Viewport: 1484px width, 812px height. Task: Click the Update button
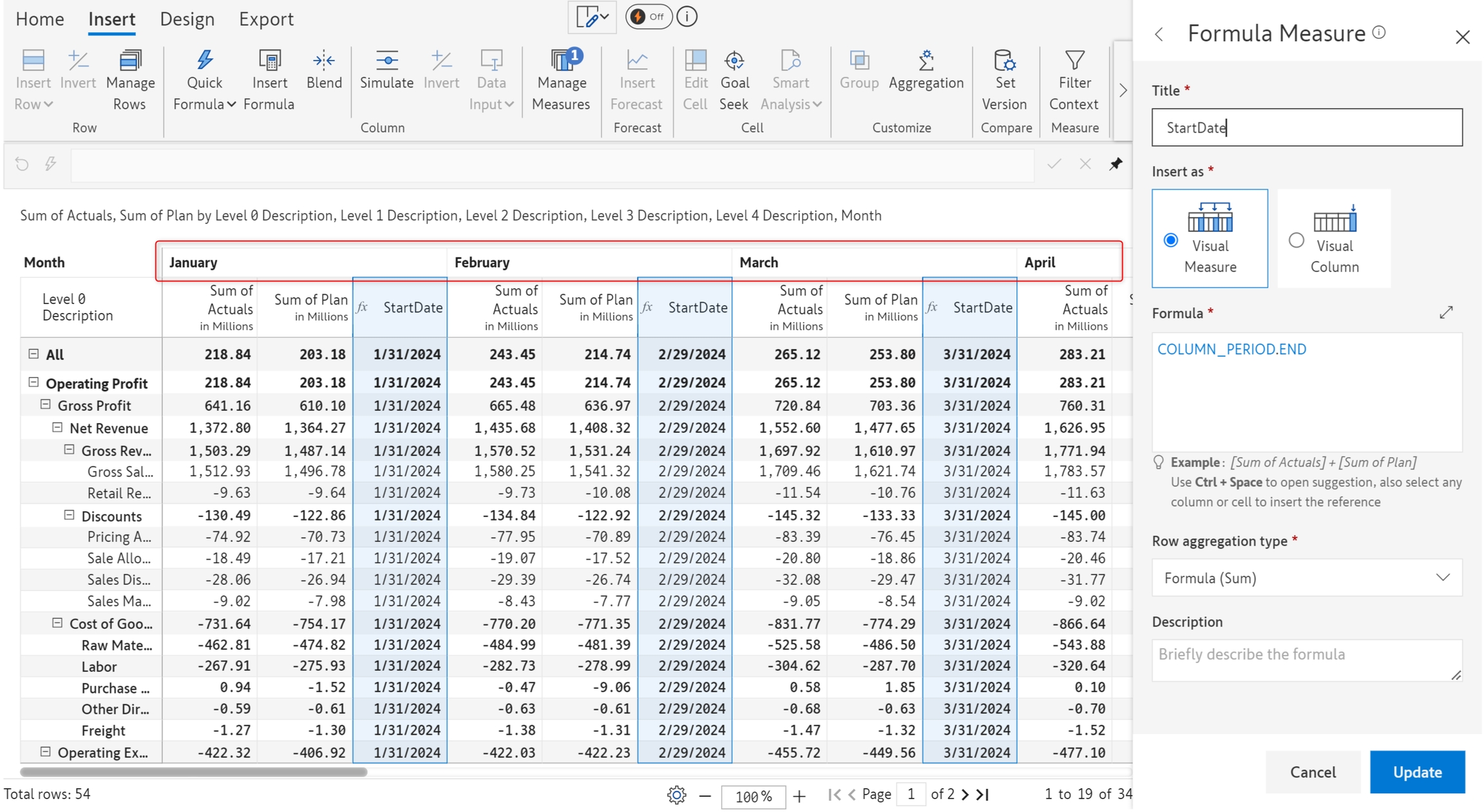click(1417, 771)
